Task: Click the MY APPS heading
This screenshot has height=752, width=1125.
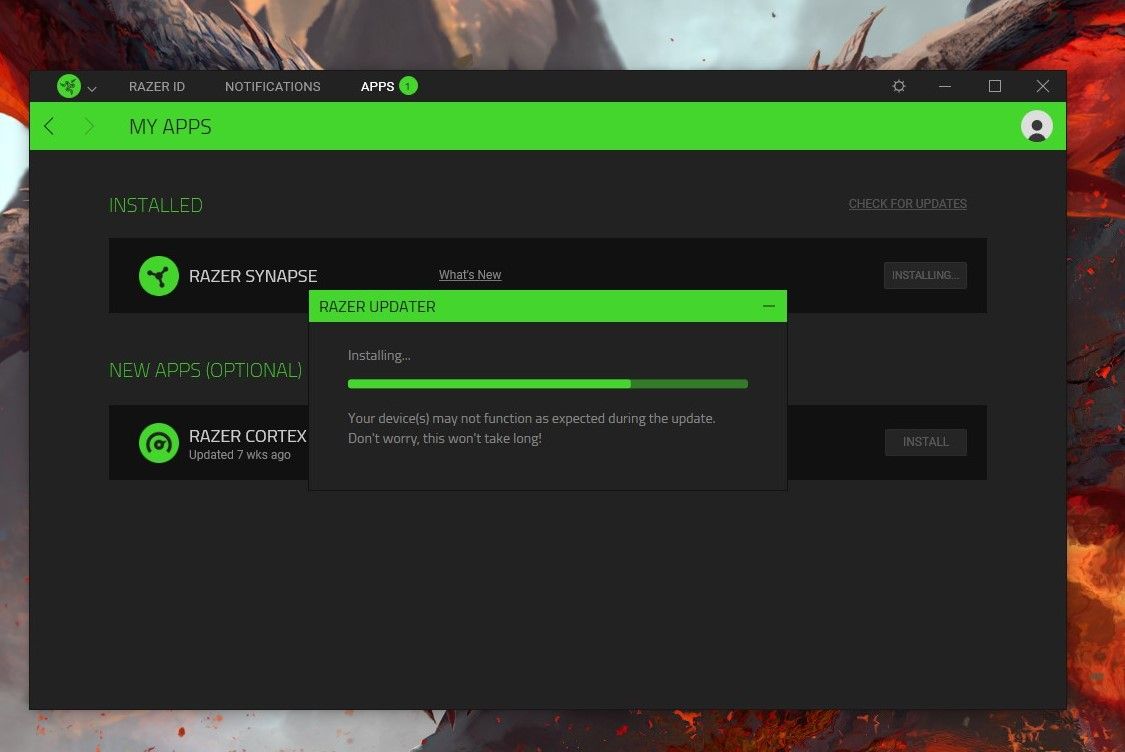Action: tap(170, 127)
